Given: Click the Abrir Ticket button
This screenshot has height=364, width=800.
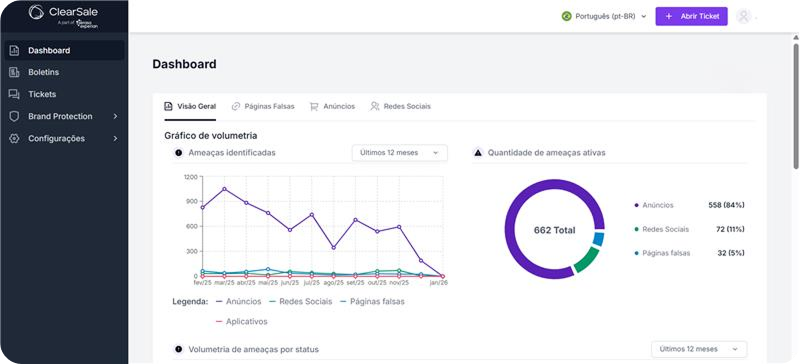Looking at the screenshot, I should 691,16.
